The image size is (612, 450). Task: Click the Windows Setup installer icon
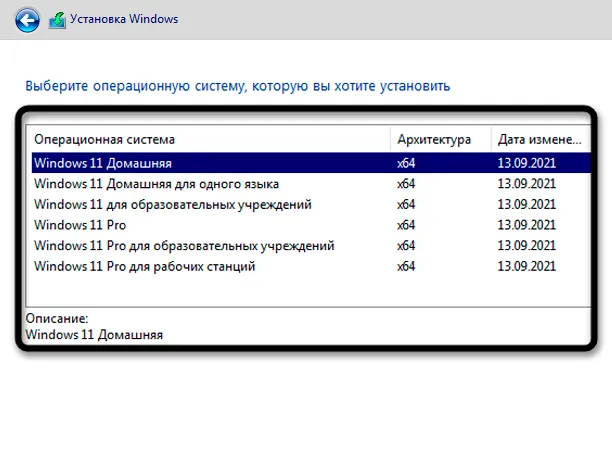point(57,20)
